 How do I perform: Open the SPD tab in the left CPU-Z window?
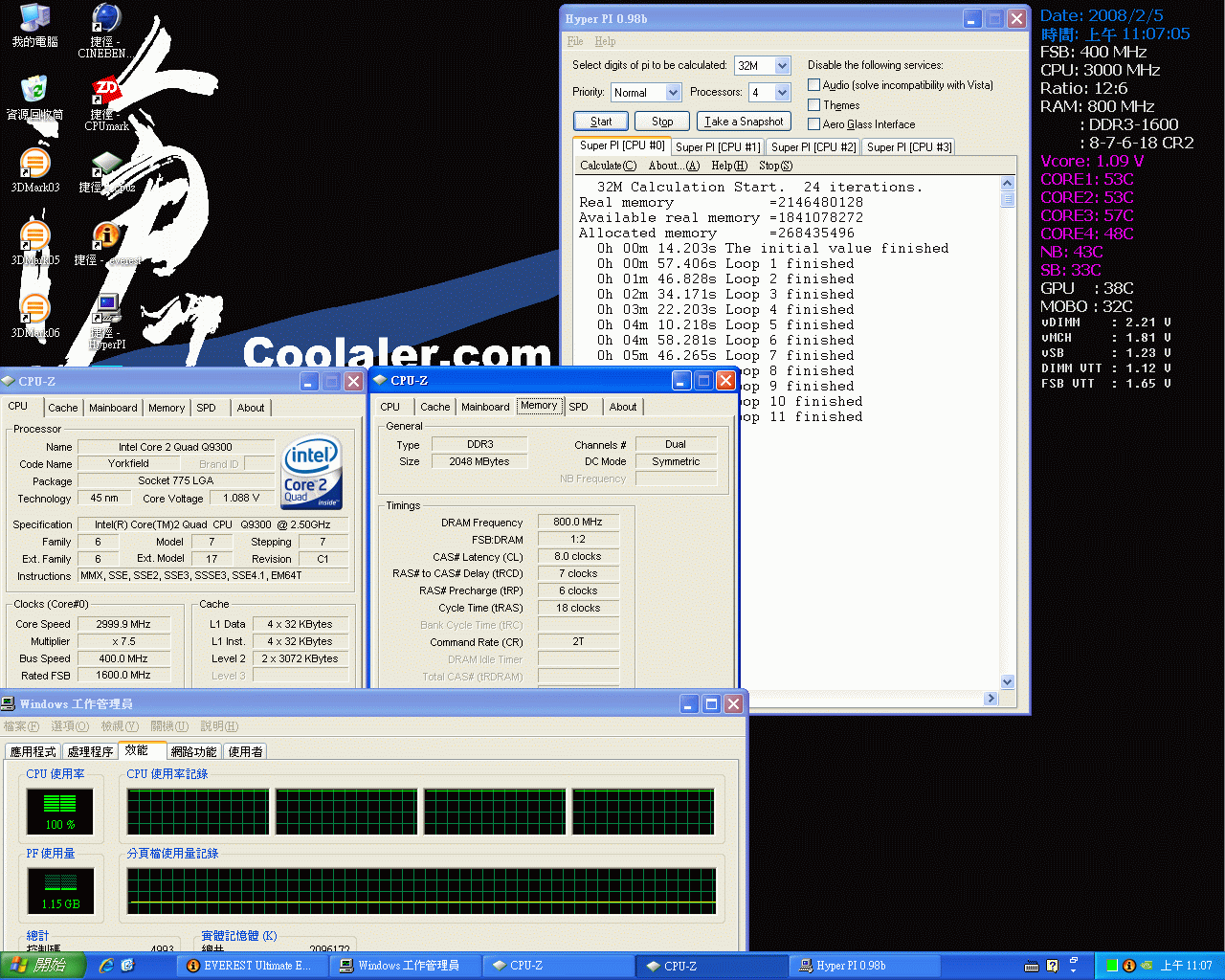tap(206, 408)
